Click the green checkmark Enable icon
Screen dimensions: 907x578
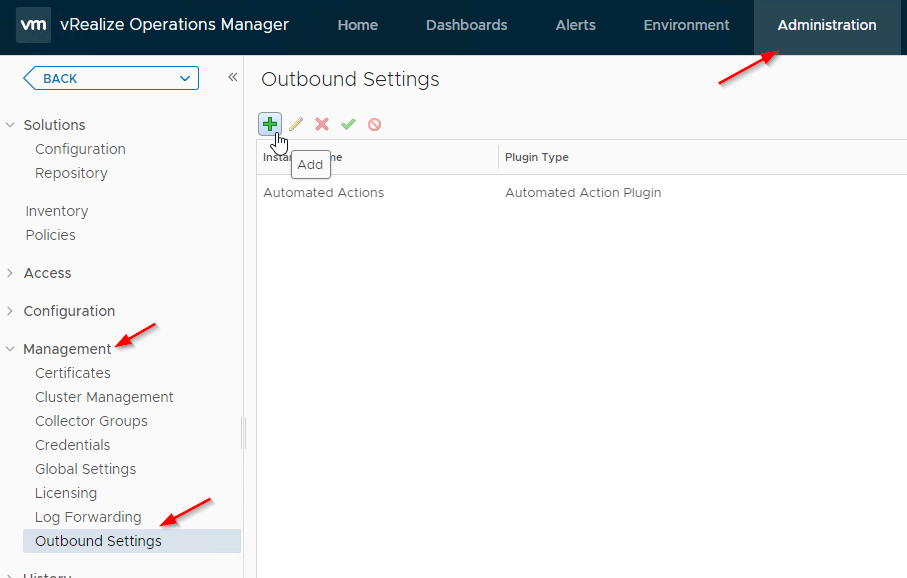[348, 124]
